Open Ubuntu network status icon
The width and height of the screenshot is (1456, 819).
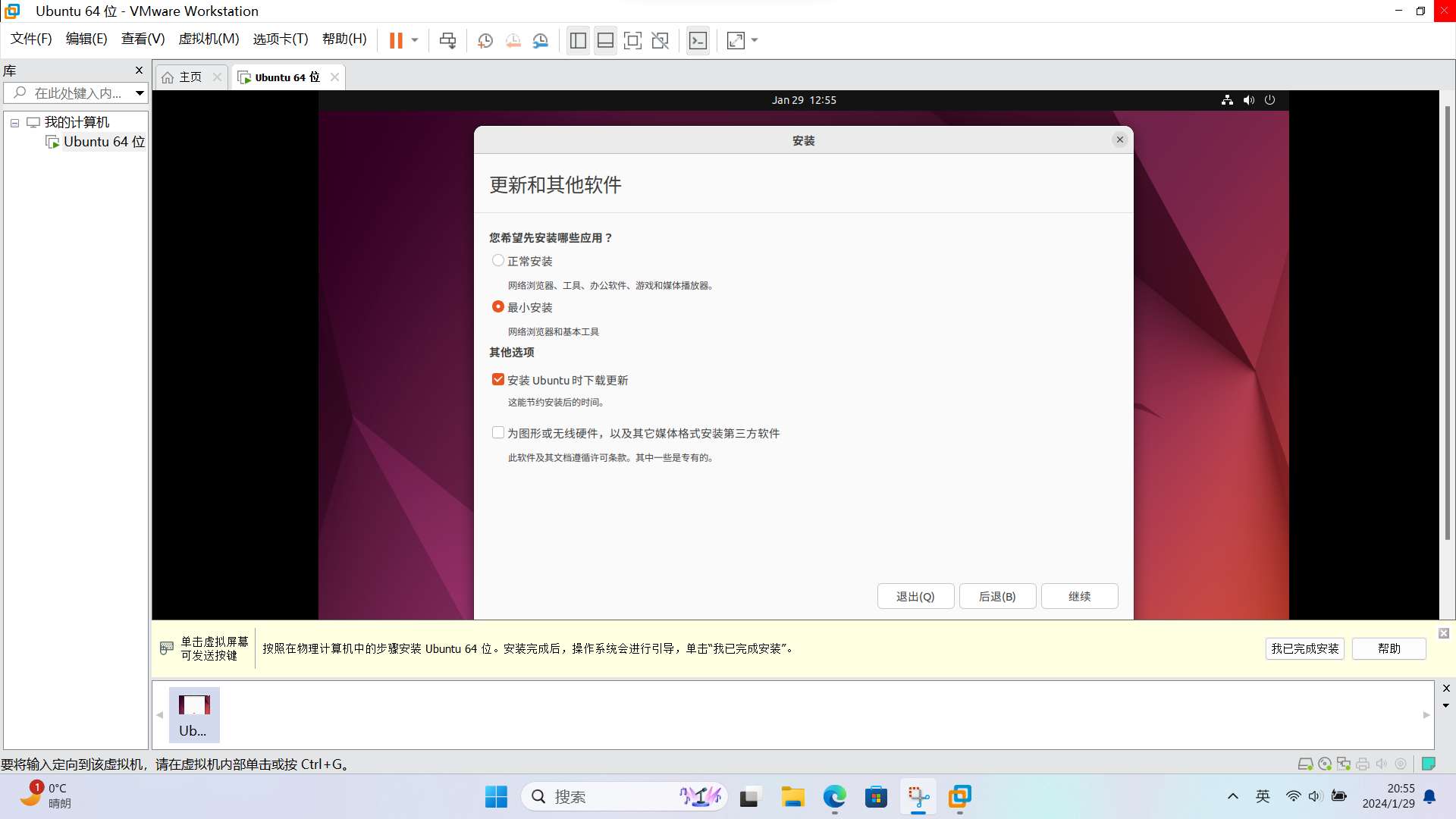point(1227,100)
